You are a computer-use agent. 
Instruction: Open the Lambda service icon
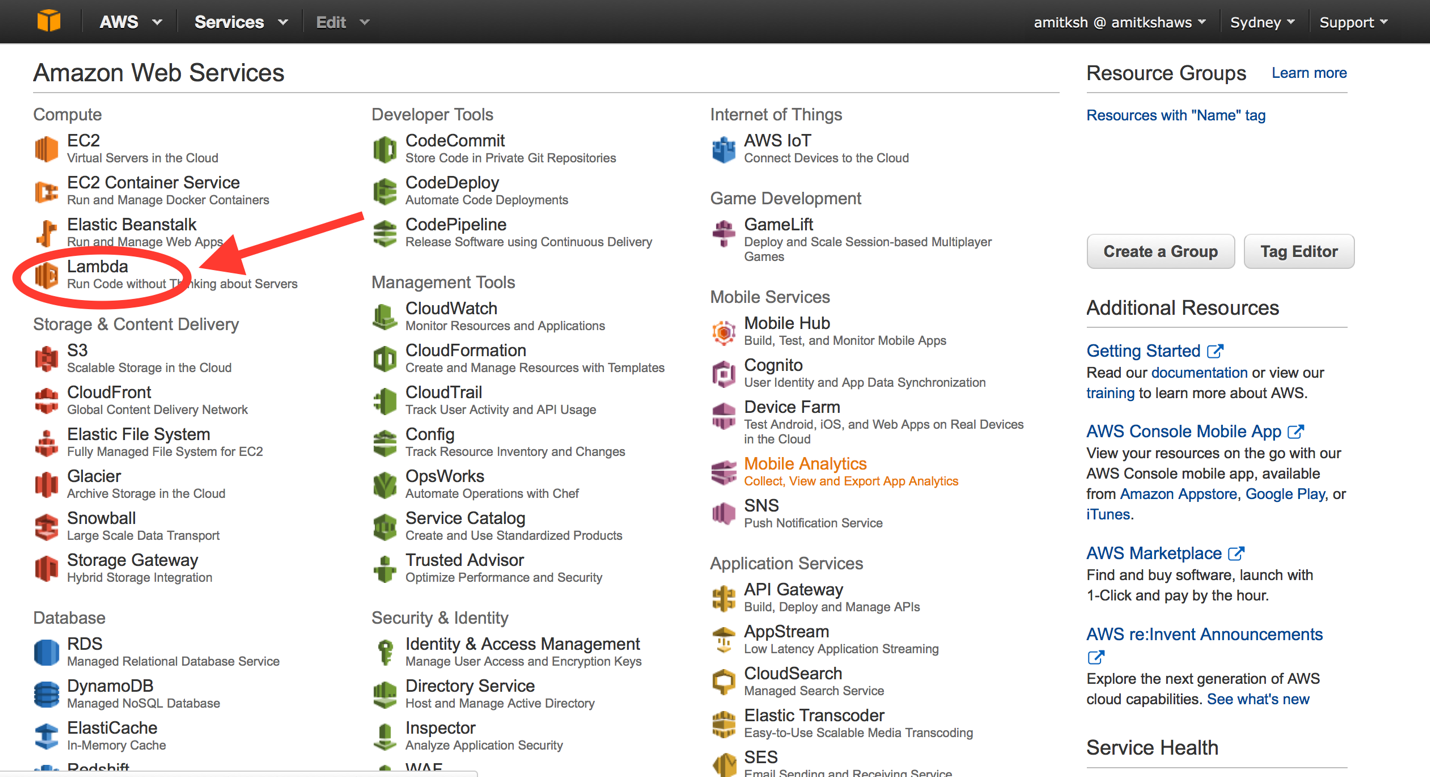pyautogui.click(x=46, y=275)
